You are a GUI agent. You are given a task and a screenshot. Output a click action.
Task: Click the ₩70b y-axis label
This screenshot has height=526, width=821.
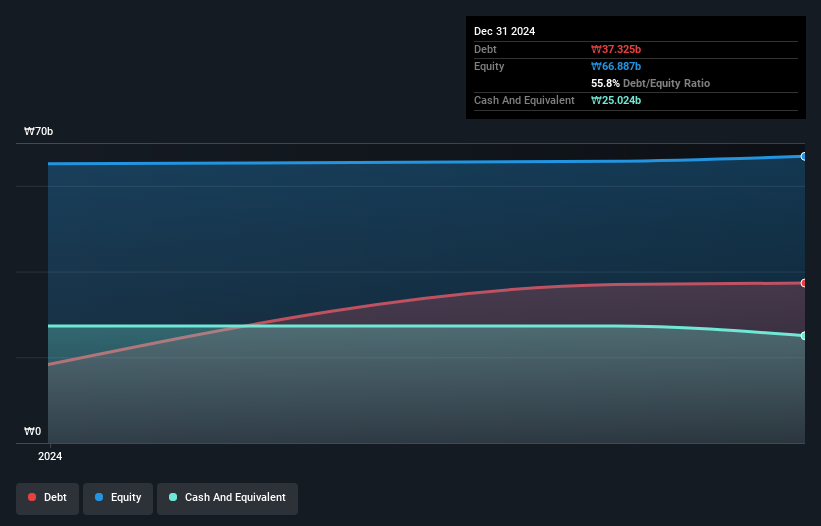tap(39, 131)
